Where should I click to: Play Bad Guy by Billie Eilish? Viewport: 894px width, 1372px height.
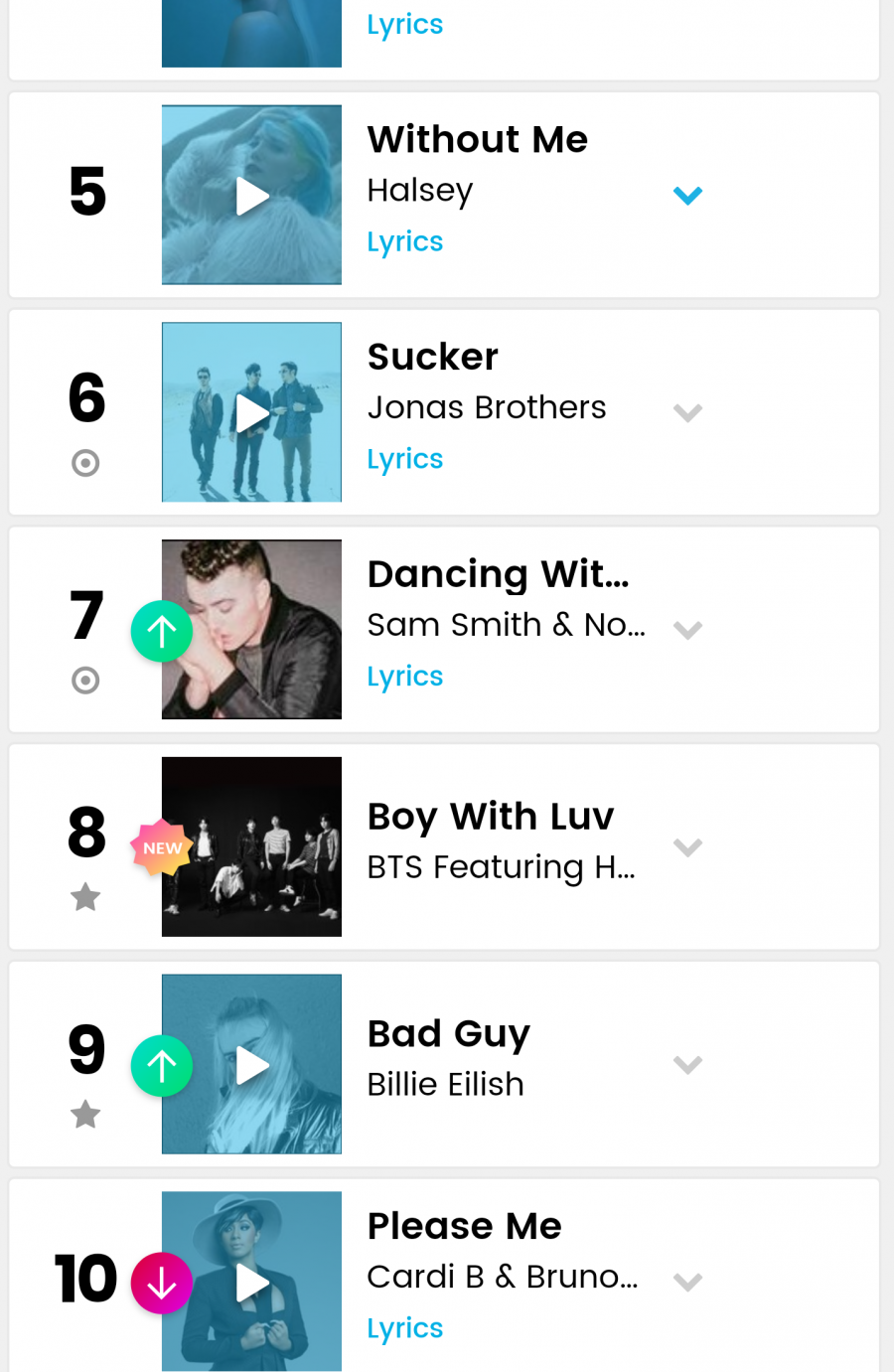coord(252,1066)
